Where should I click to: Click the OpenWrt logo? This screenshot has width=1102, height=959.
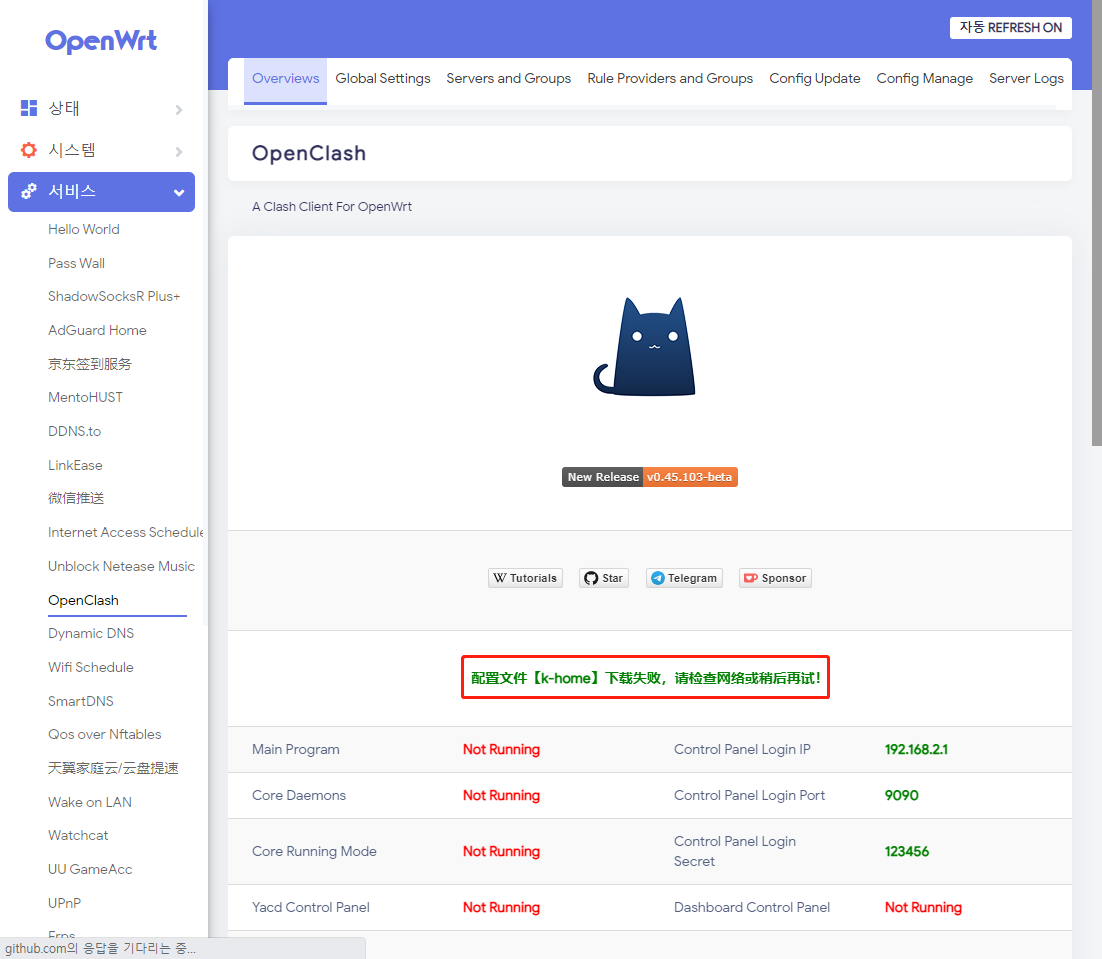tap(101, 41)
